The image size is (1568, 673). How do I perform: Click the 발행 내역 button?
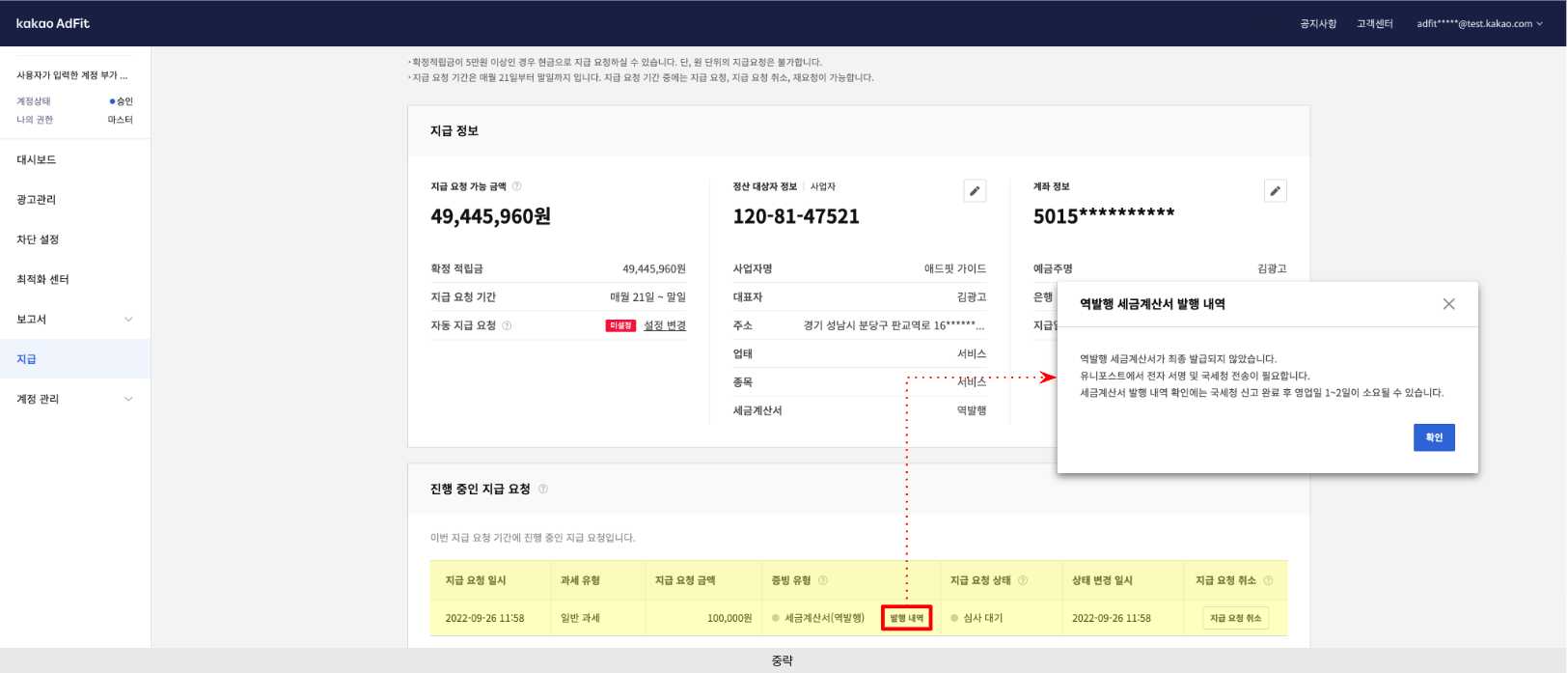906,618
